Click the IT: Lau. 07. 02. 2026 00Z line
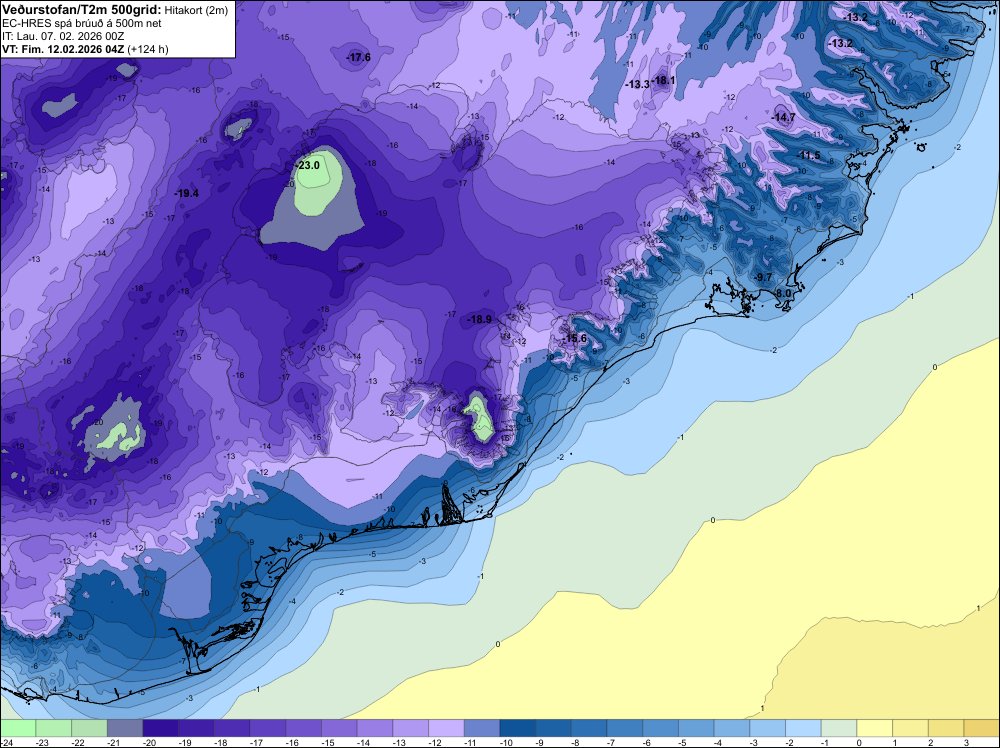1000x748 pixels. [x=63, y=36]
